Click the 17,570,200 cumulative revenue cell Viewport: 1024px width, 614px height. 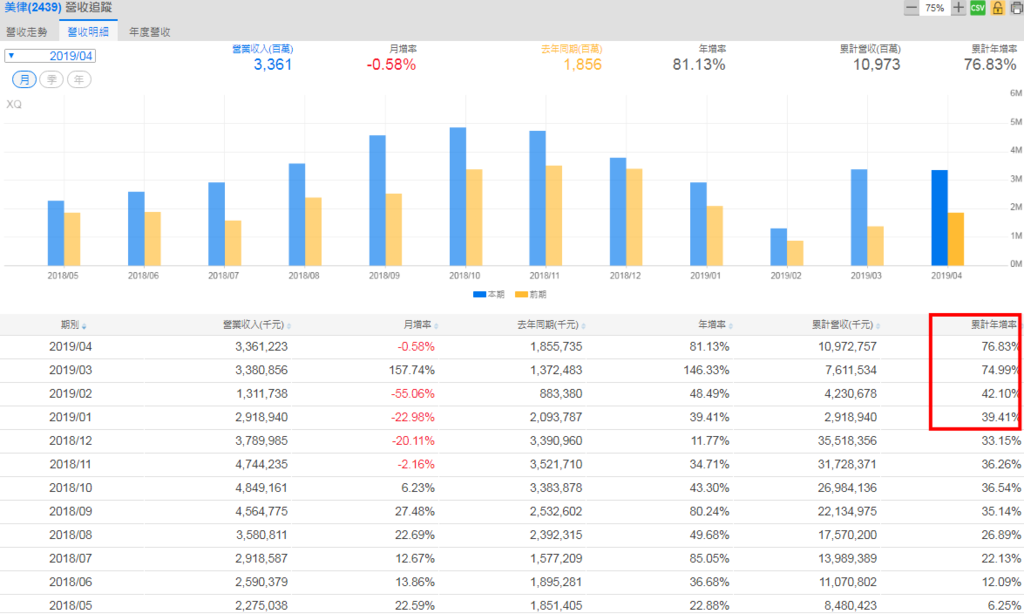[x=847, y=535]
